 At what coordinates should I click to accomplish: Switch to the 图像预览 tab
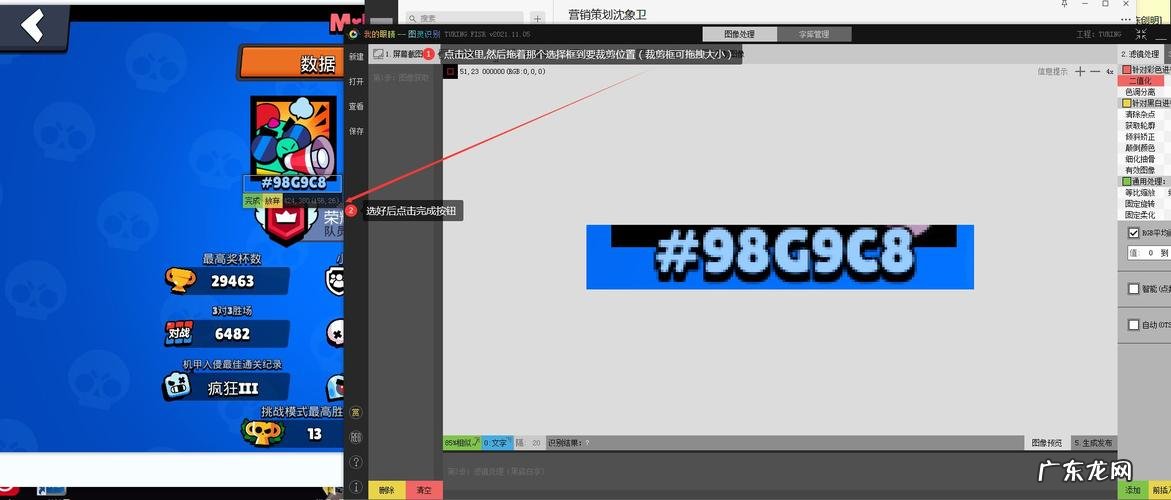tap(1046, 443)
